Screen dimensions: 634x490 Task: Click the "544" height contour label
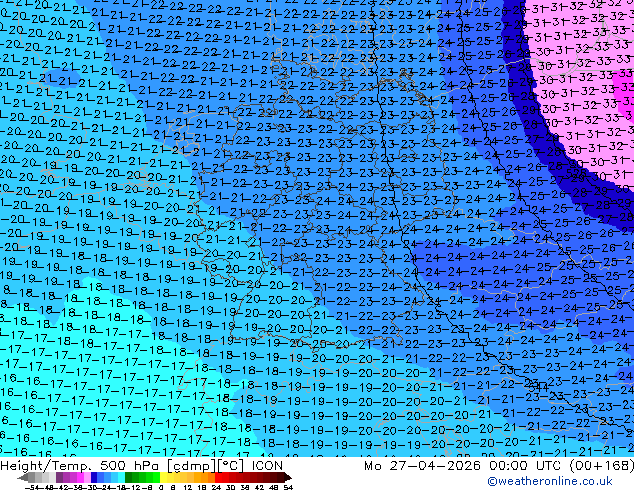pos(539,388)
